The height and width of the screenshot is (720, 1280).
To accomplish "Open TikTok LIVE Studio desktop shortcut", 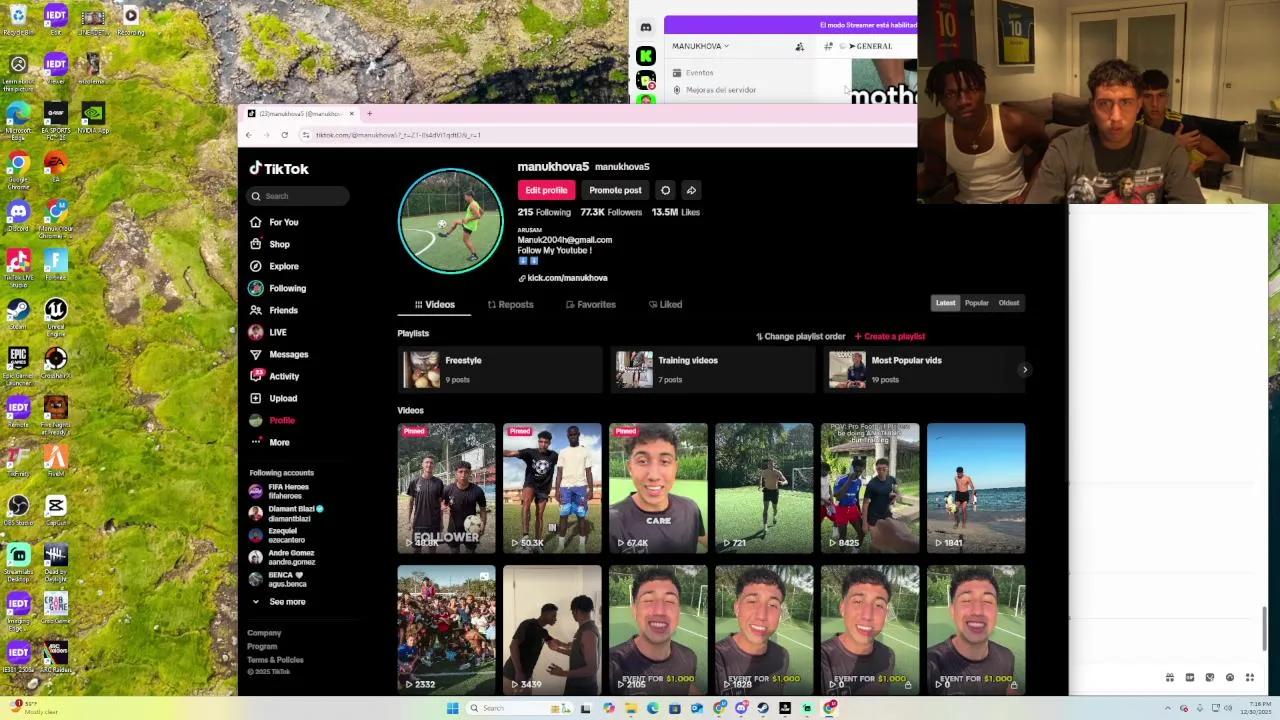I will [18, 266].
